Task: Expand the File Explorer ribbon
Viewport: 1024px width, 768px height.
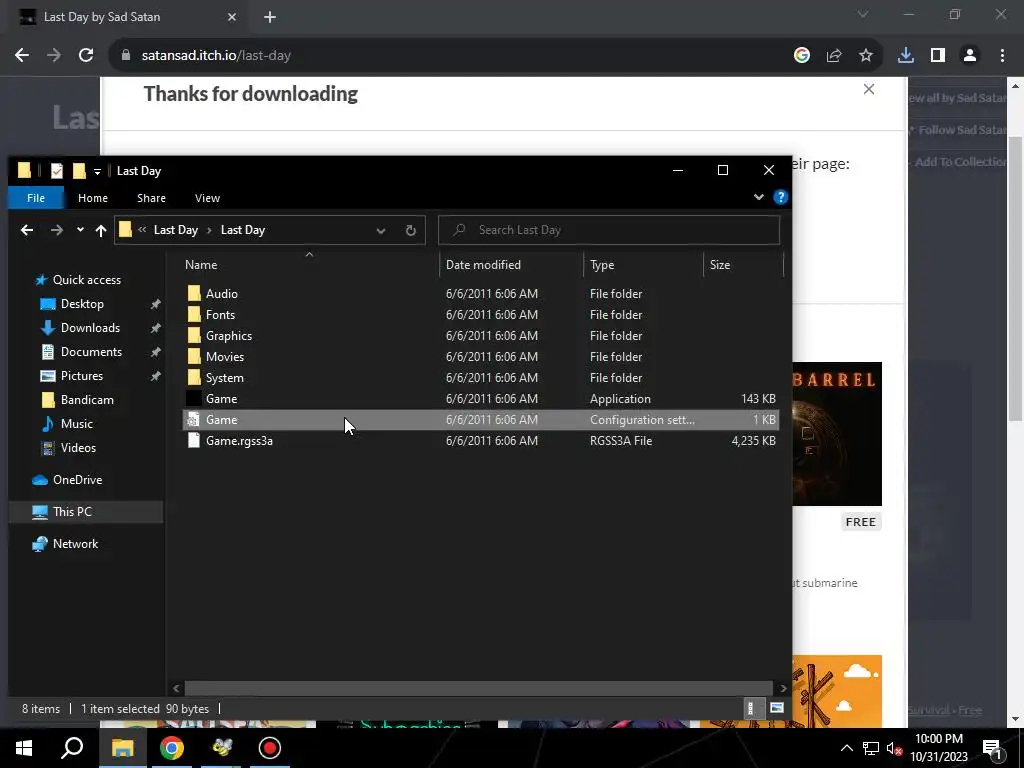Action: (758, 197)
